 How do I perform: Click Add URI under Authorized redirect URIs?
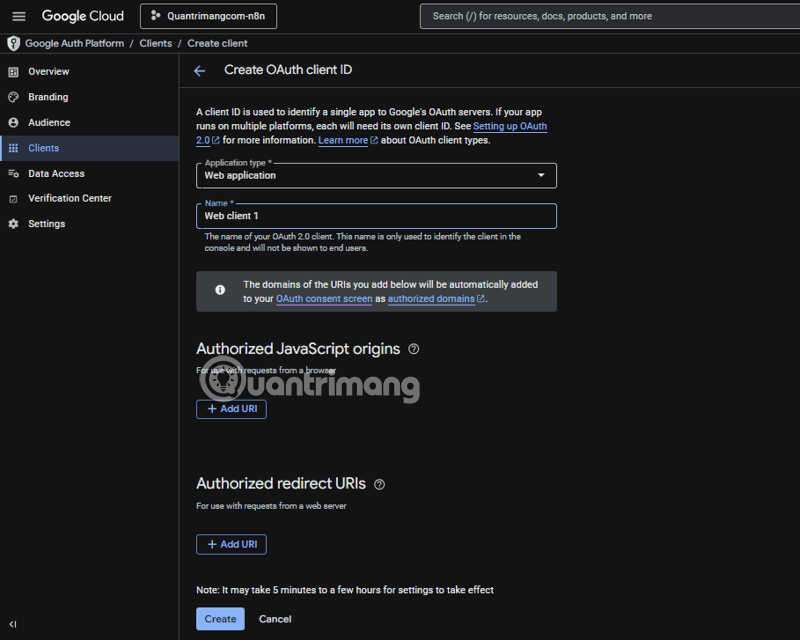tap(231, 544)
